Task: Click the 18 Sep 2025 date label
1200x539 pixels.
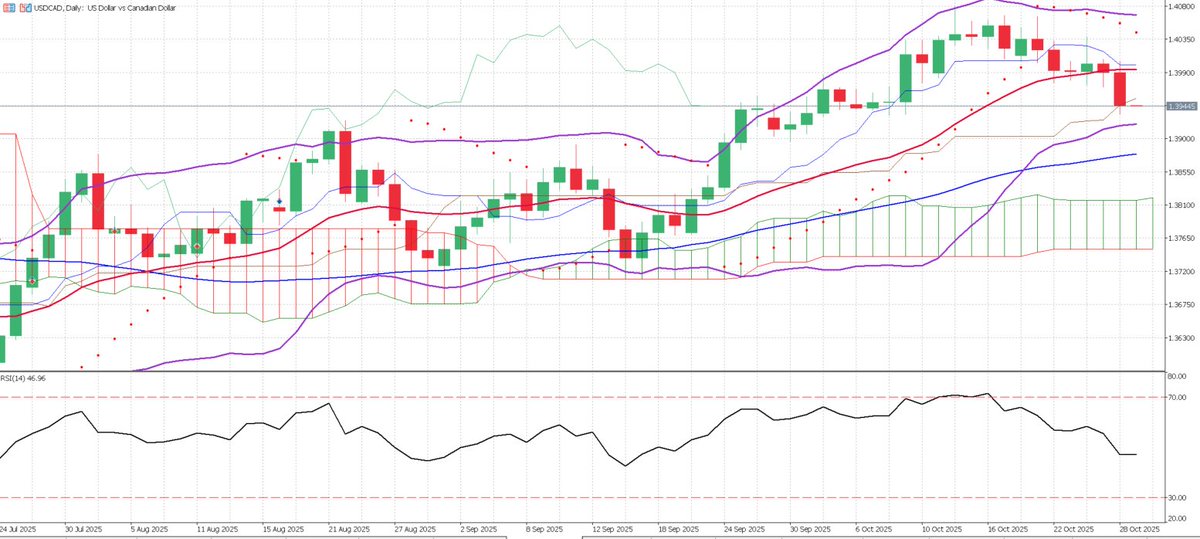Action: click(x=679, y=528)
